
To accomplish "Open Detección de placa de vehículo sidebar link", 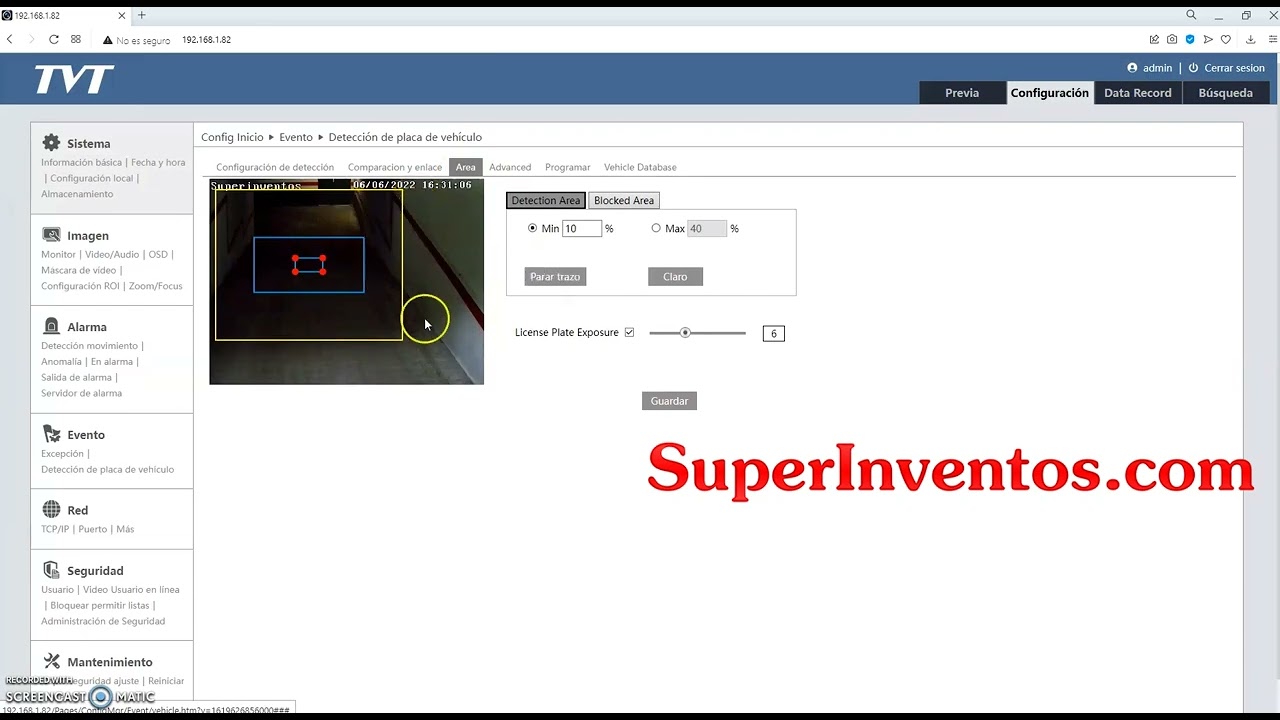I will 107,469.
